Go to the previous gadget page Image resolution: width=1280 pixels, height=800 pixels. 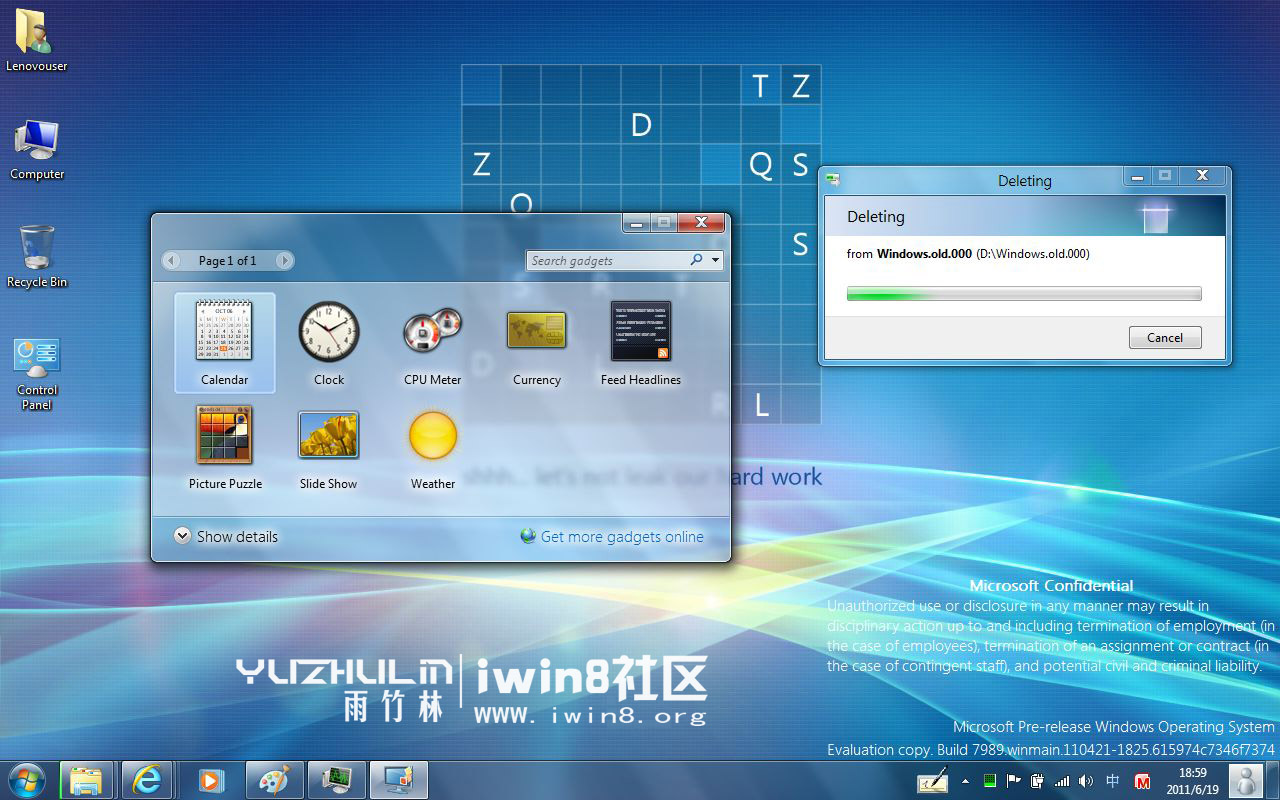point(171,260)
